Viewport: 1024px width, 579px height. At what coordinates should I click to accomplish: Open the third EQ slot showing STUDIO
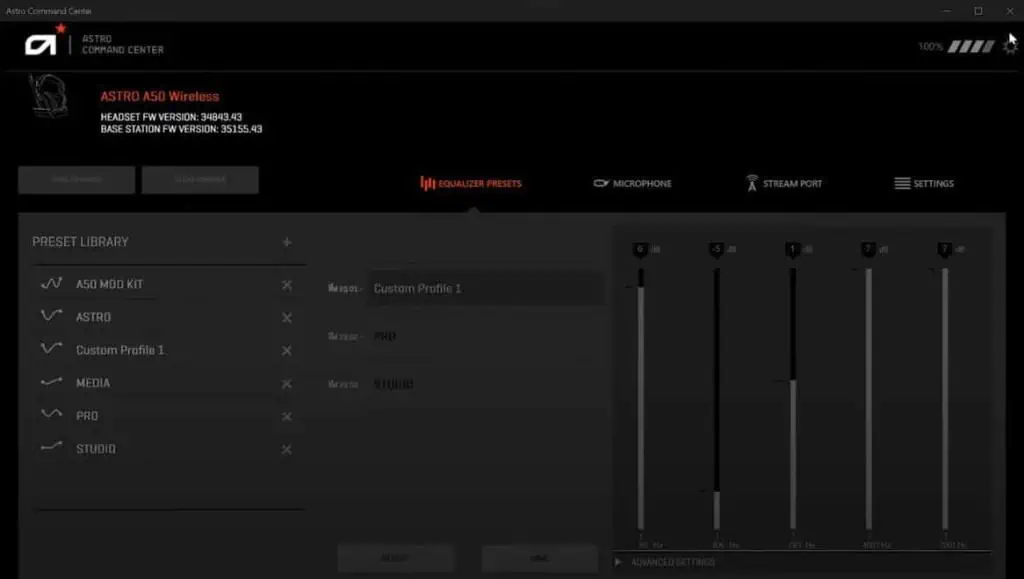[485, 383]
